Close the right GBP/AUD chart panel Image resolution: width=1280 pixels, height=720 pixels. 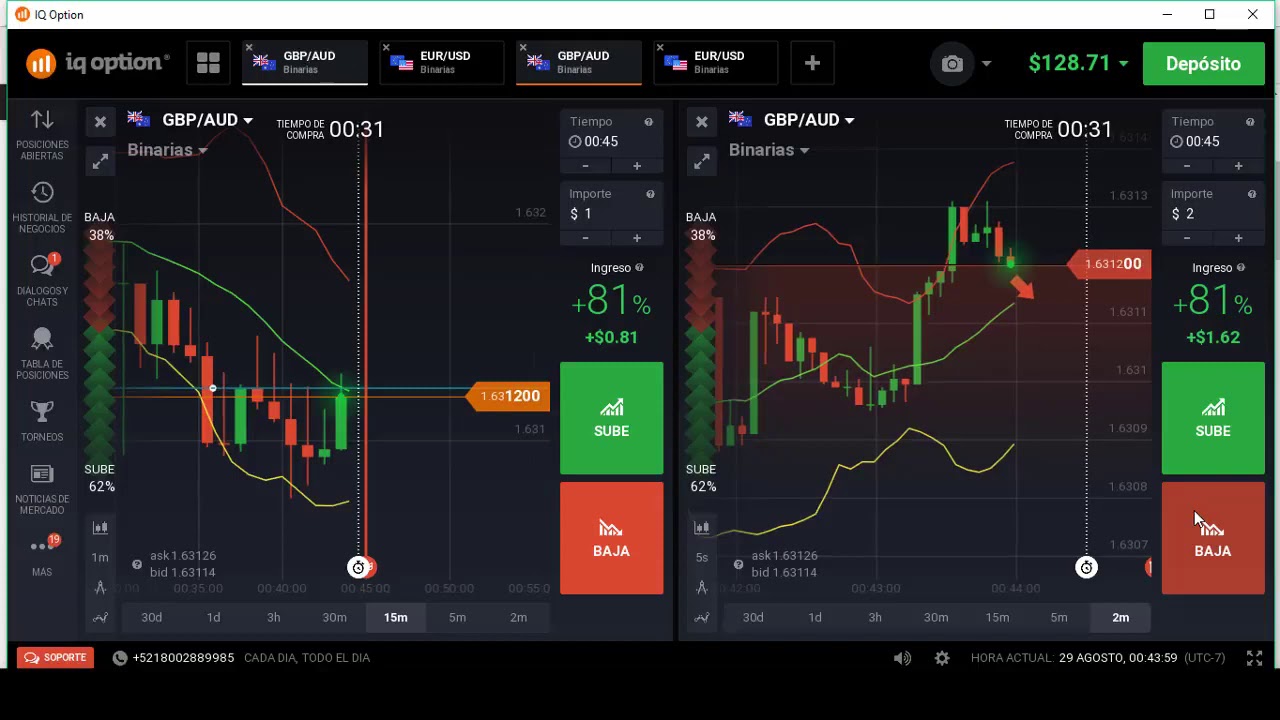click(702, 122)
